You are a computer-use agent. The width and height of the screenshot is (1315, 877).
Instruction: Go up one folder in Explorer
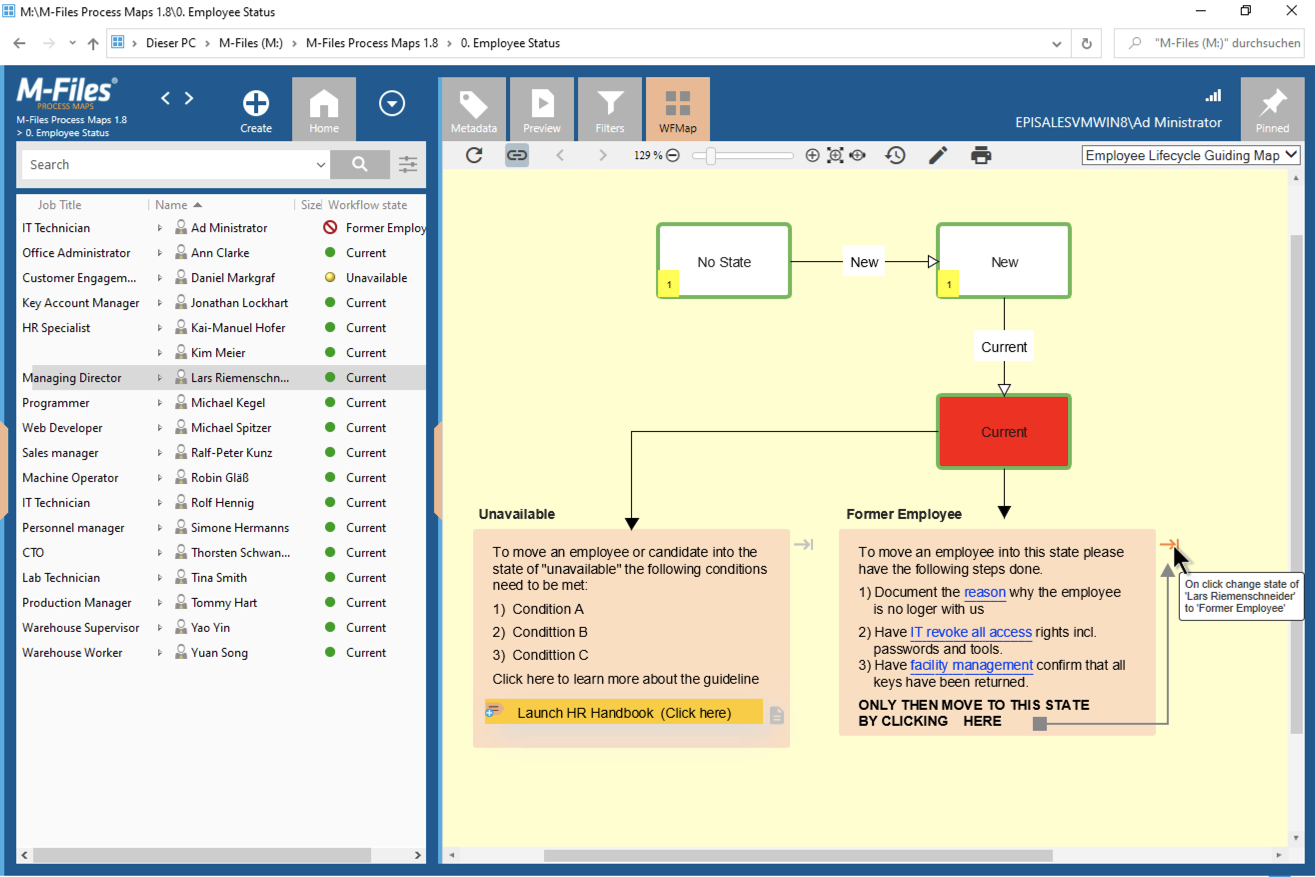click(93, 44)
